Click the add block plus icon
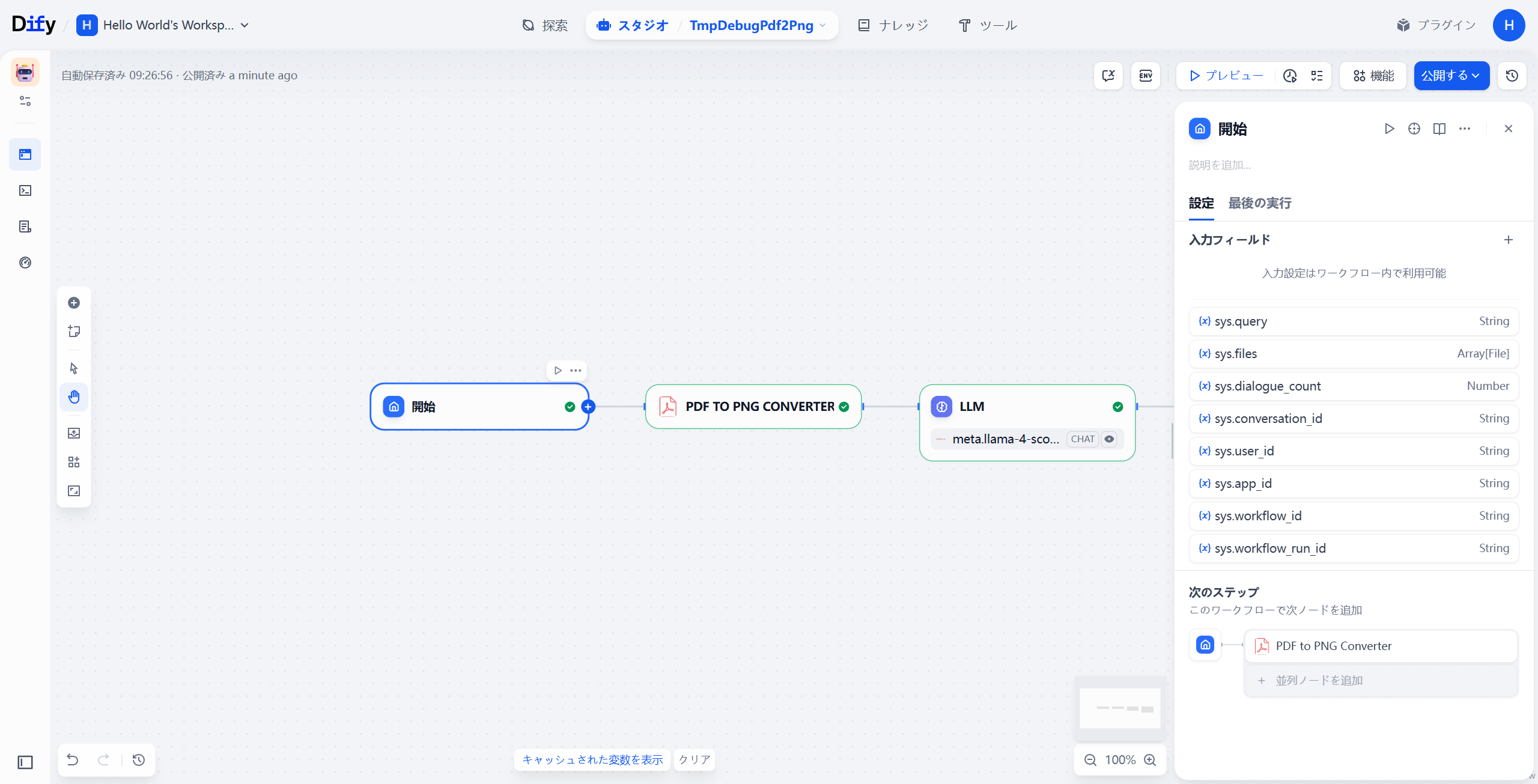Viewport: 1538px width, 784px height. (x=74, y=303)
